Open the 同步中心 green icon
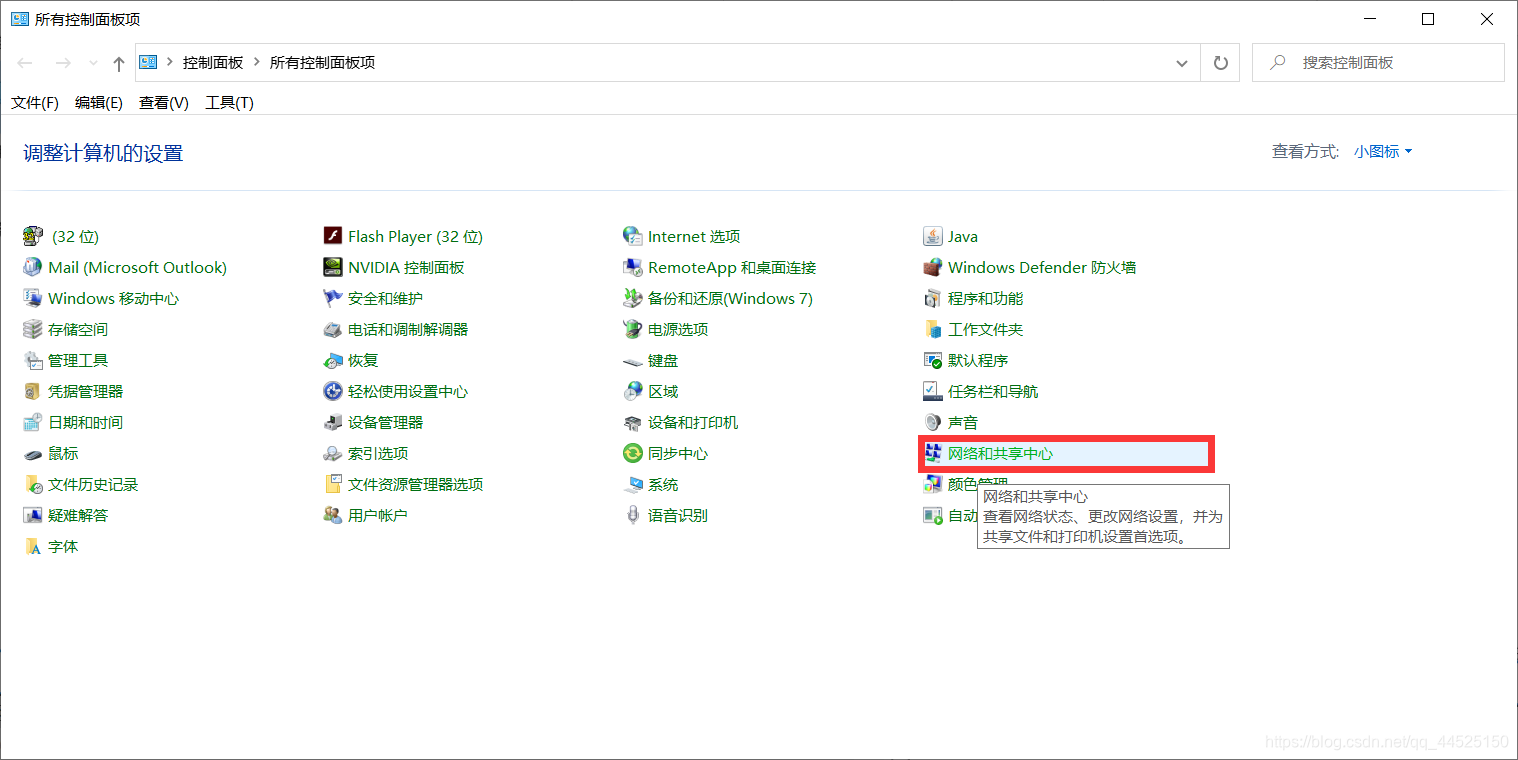This screenshot has height=760, width=1518. (x=632, y=453)
